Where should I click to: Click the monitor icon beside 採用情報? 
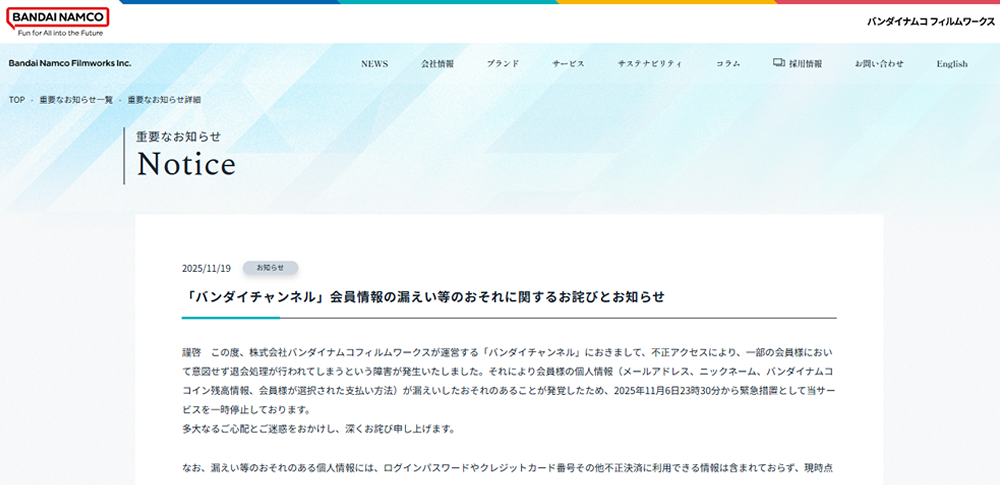[779, 63]
